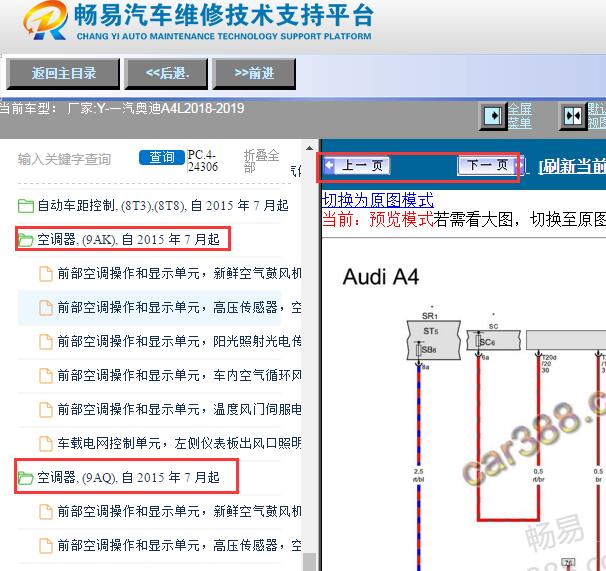Click the PC.4-24306 text
606x571 pixels.
pyautogui.click(x=202, y=161)
